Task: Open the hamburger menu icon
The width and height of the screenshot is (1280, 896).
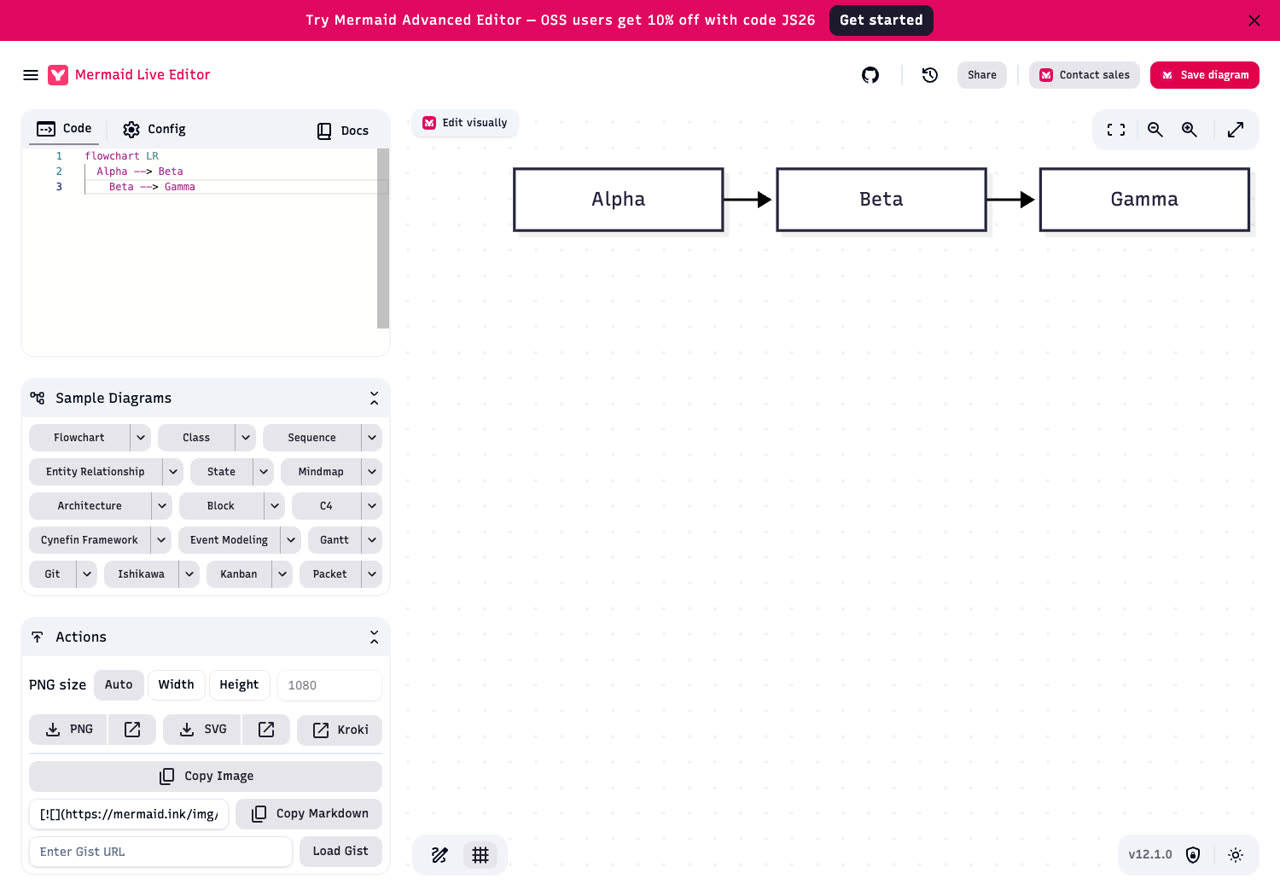Action: pyautogui.click(x=31, y=75)
